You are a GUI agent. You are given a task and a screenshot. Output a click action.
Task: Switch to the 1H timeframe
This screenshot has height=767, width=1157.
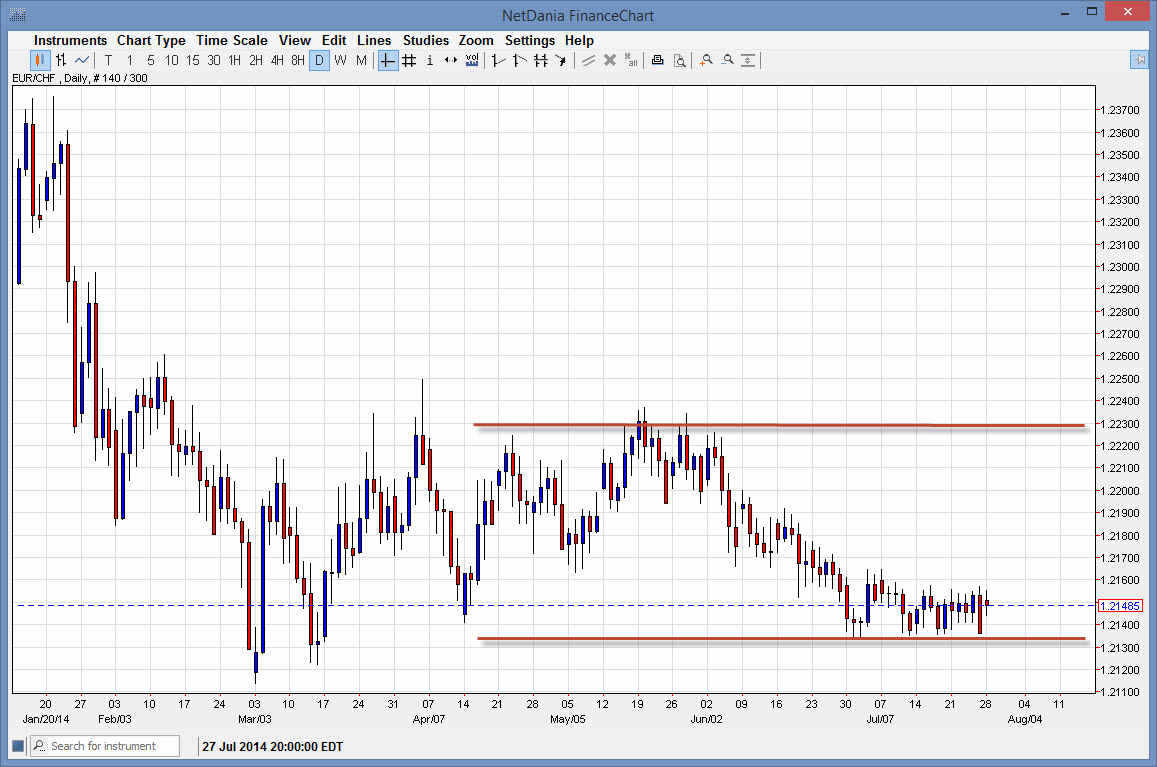coord(233,60)
